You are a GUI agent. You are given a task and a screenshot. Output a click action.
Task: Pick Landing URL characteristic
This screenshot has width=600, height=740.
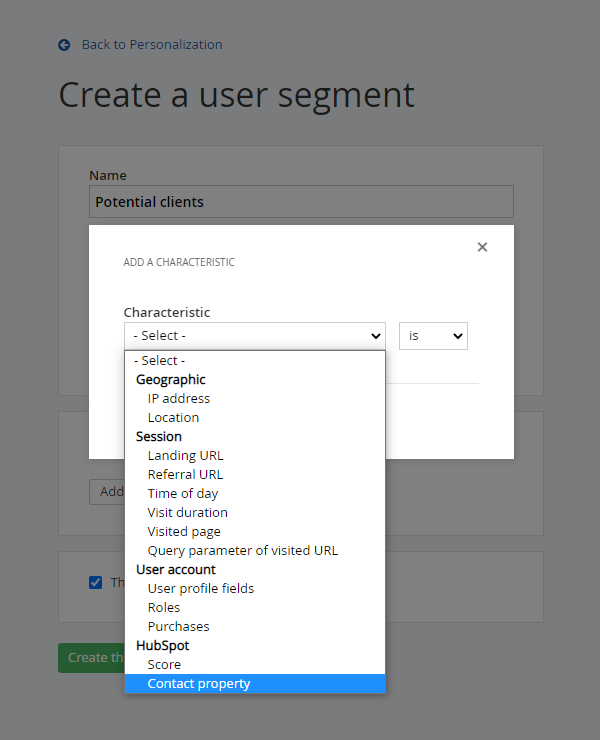click(x=185, y=456)
